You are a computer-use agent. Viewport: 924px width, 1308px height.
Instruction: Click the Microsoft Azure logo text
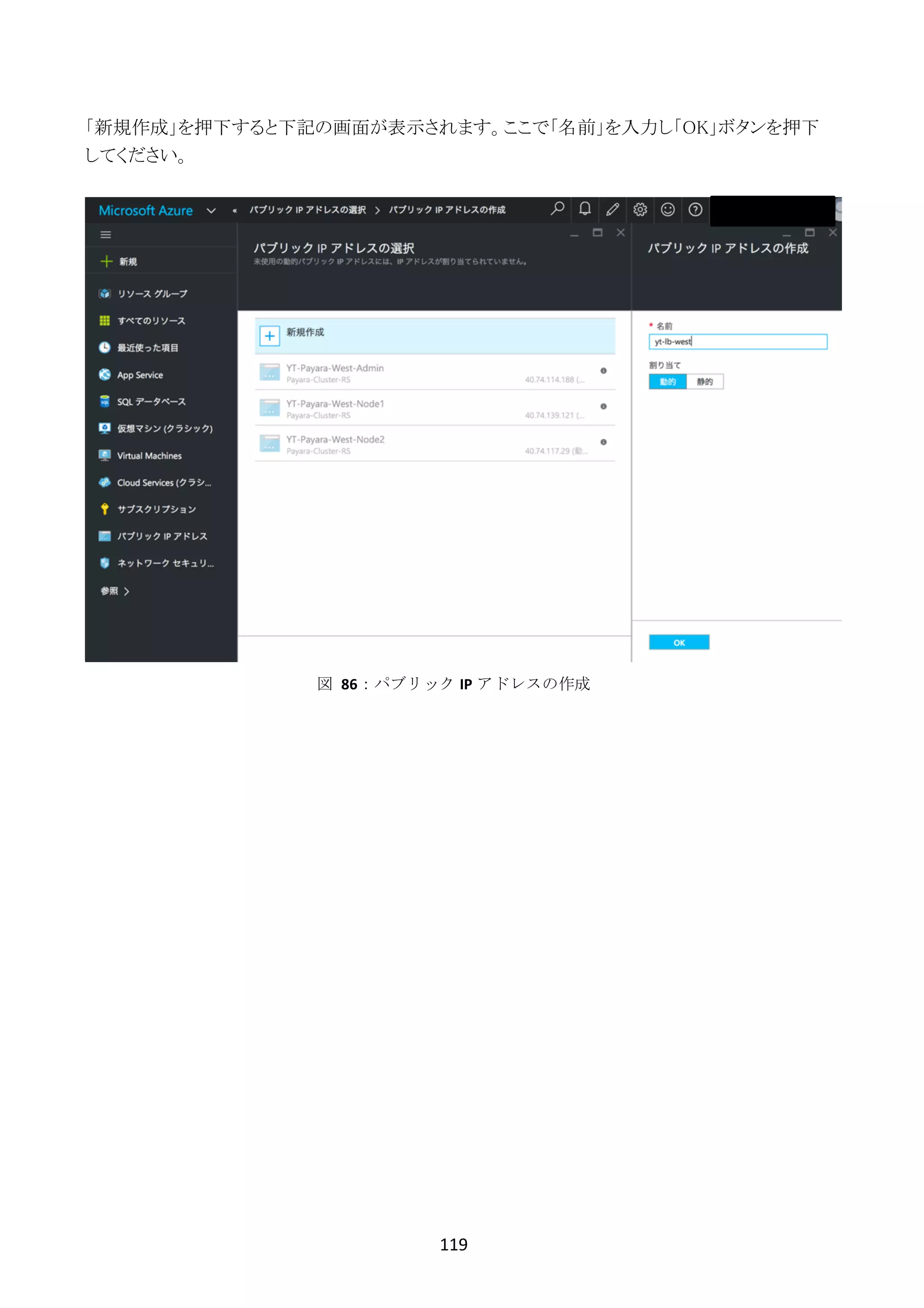pos(146,211)
